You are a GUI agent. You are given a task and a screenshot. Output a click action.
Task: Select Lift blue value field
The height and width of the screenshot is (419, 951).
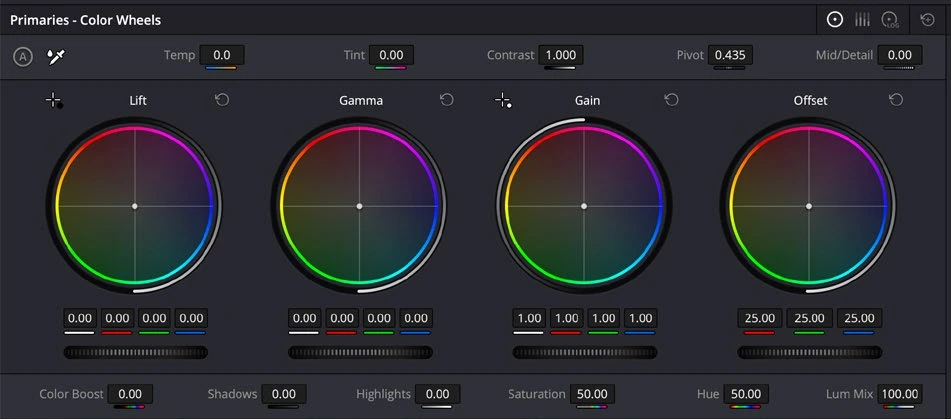[x=192, y=318]
